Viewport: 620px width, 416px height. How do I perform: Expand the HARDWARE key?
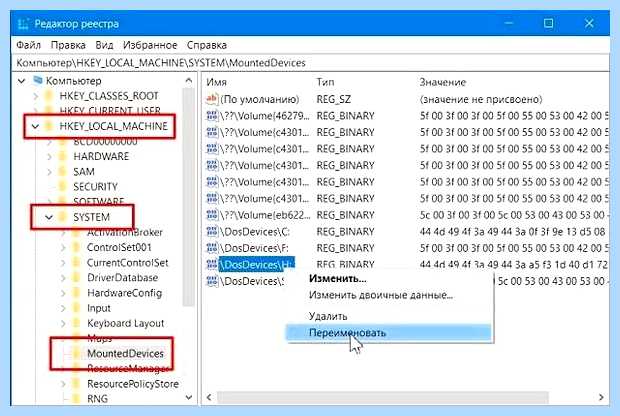click(49, 157)
